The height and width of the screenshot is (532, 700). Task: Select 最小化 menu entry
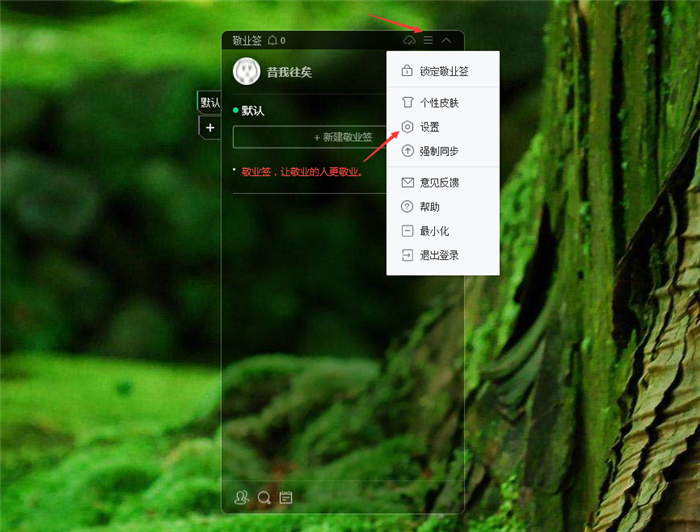(443, 231)
